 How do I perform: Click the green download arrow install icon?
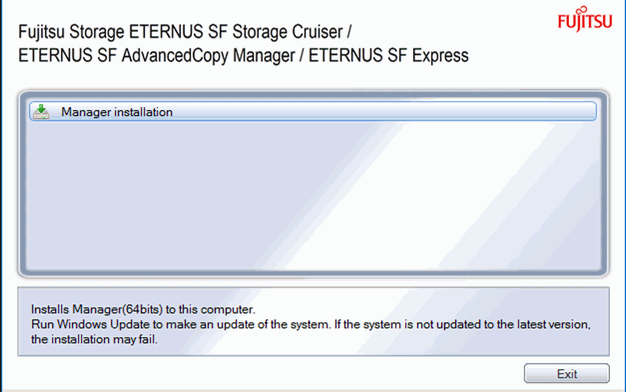point(41,112)
